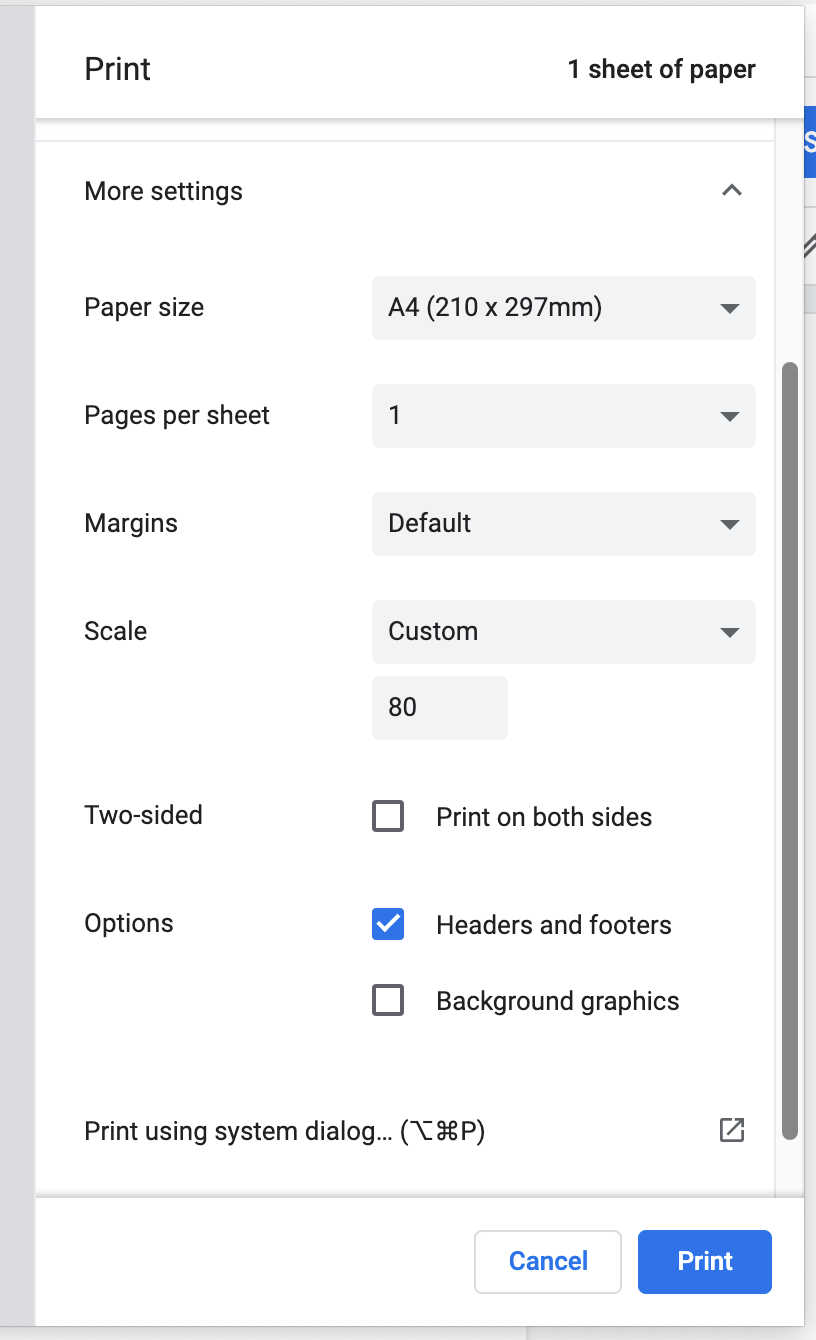This screenshot has height=1340, width=816.
Task: Open the Margins selector set to Default
Action: tap(563, 524)
